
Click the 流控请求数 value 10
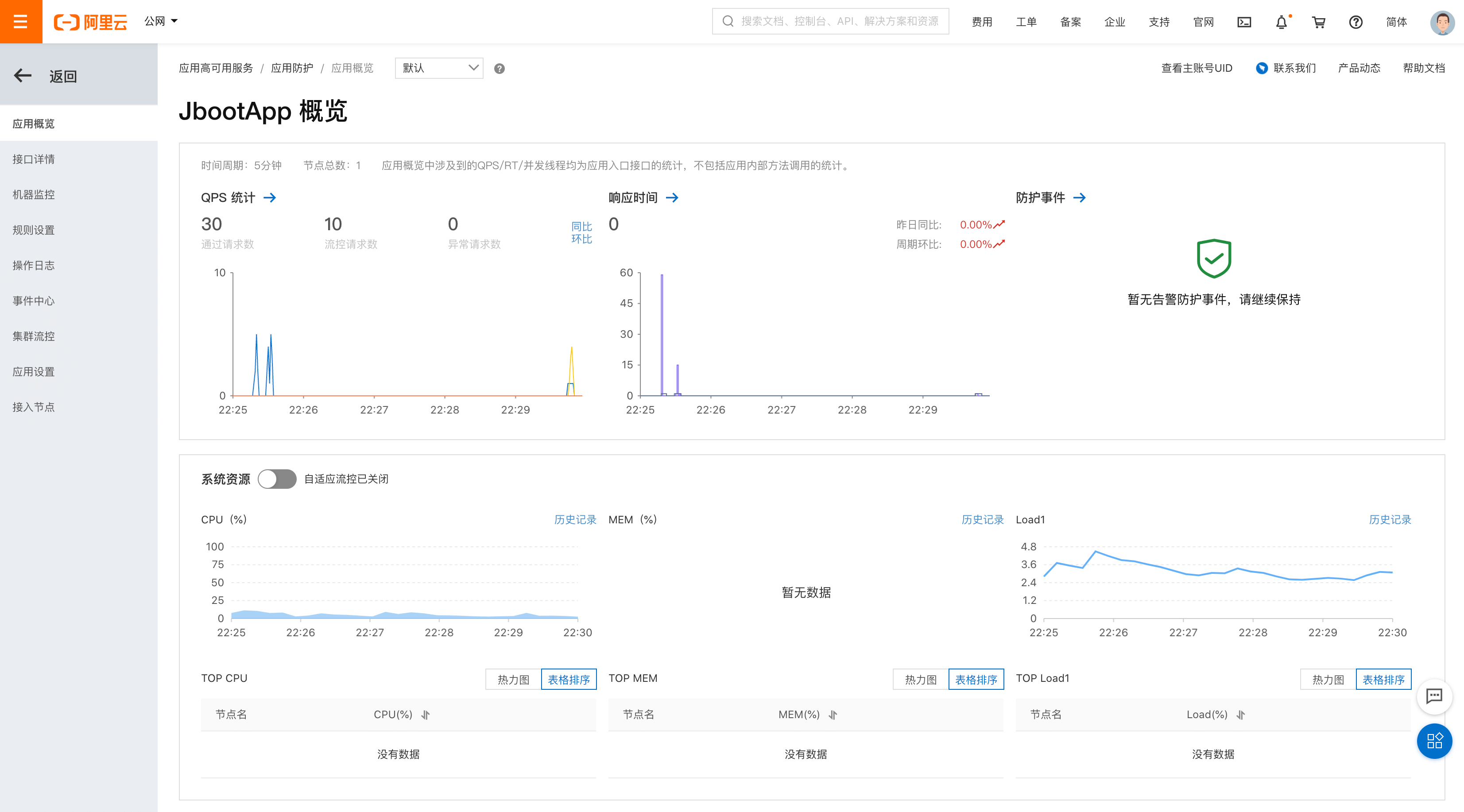click(x=333, y=224)
